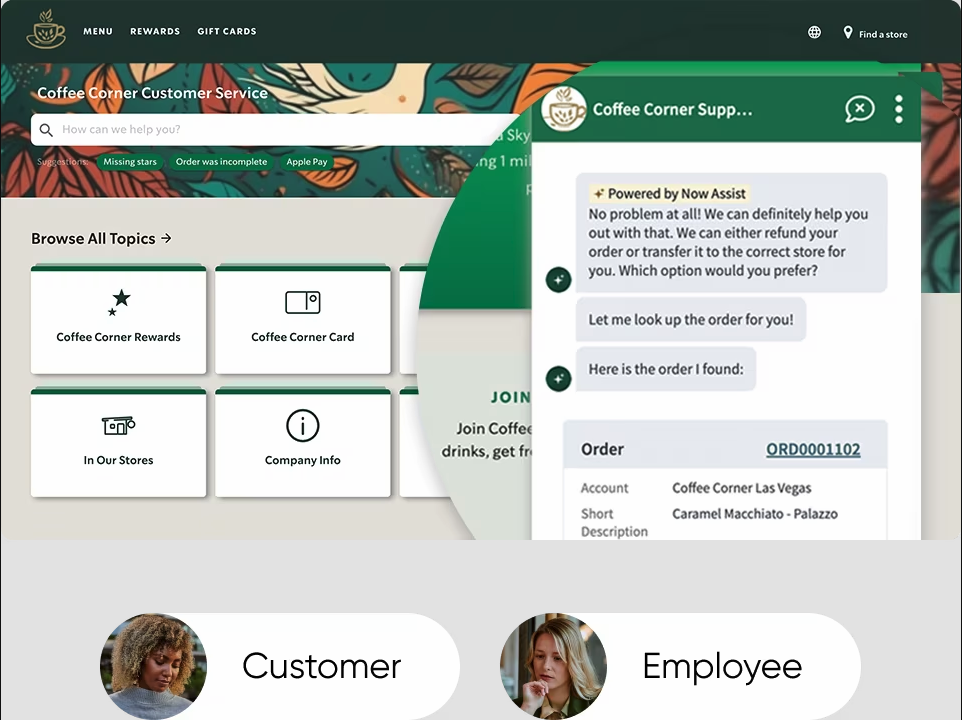Screen dimensions: 962x720
Task: Click the Let me look up the order message
Action: (691, 320)
